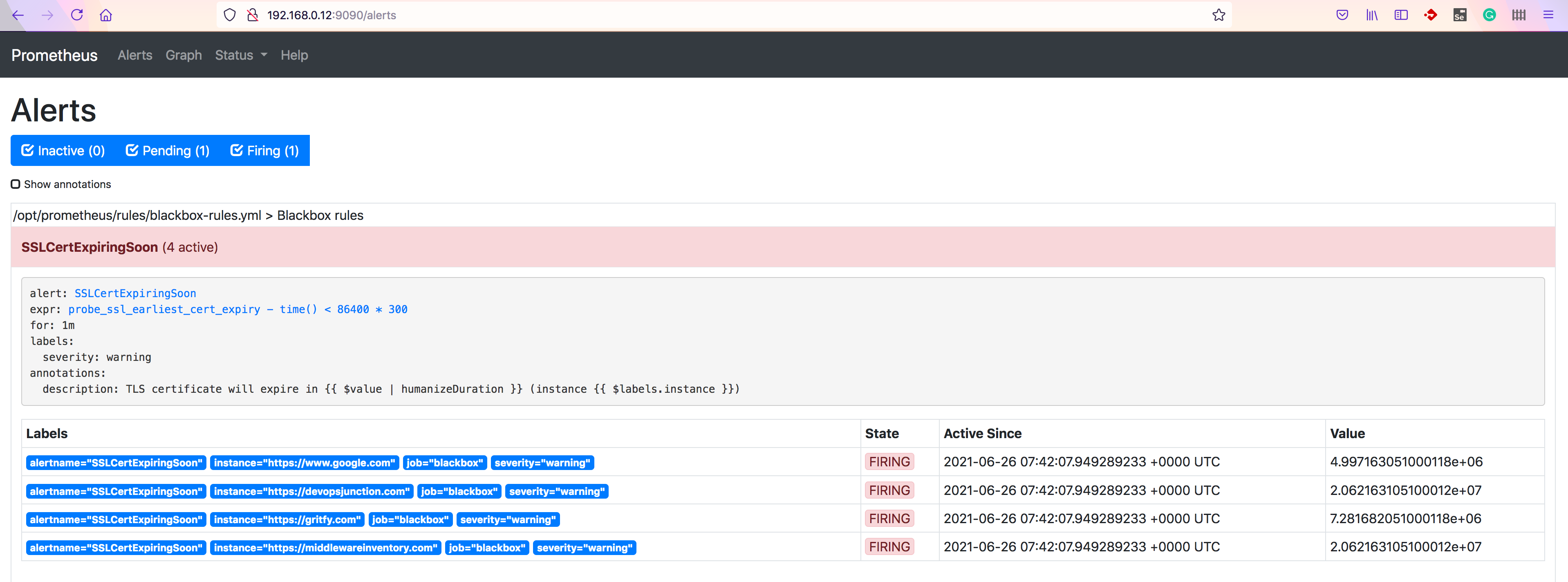1568x582 pixels.
Task: Click the value 4.997163051000118e+06
Action: [1406, 462]
